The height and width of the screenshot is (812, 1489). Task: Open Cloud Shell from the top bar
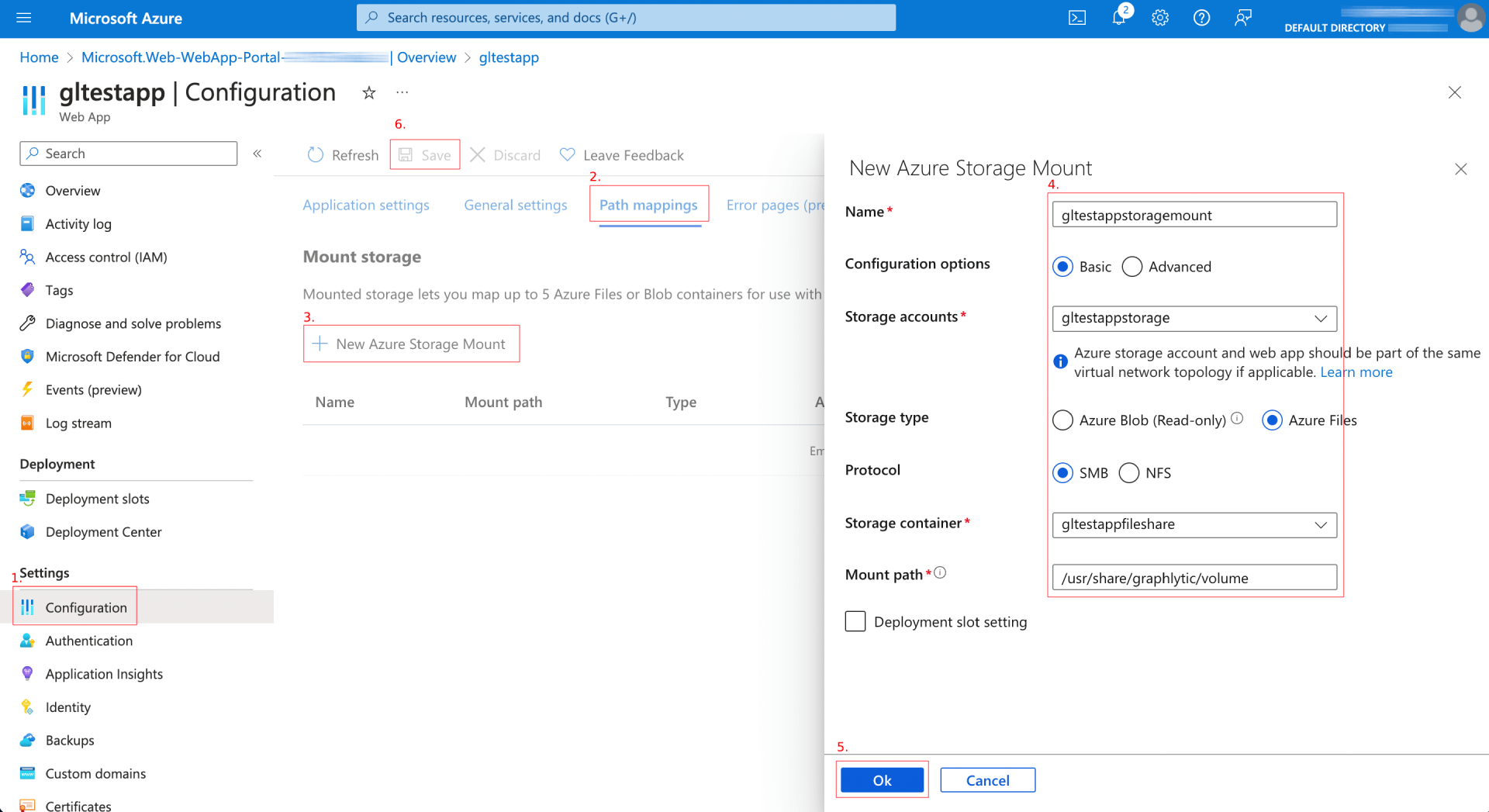pos(1076,18)
